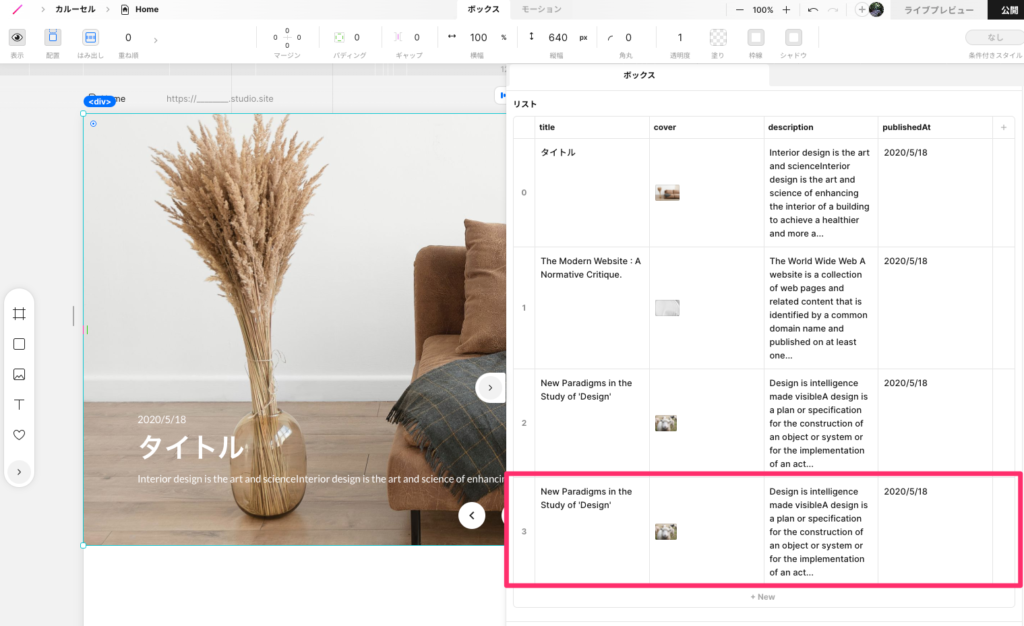Select row 1 description 'The World Wide Web'
1024x626 pixels.
coord(820,307)
